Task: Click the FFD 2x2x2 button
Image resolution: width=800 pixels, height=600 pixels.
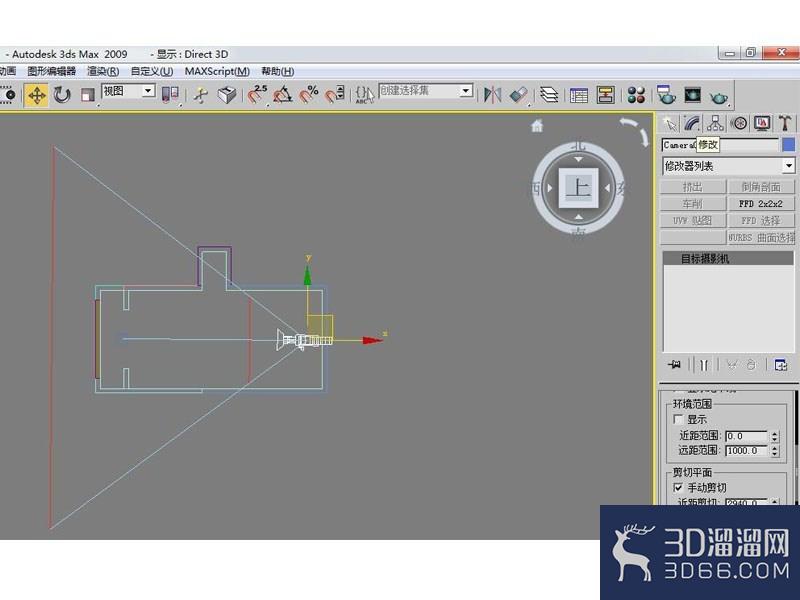Action: pos(761,204)
